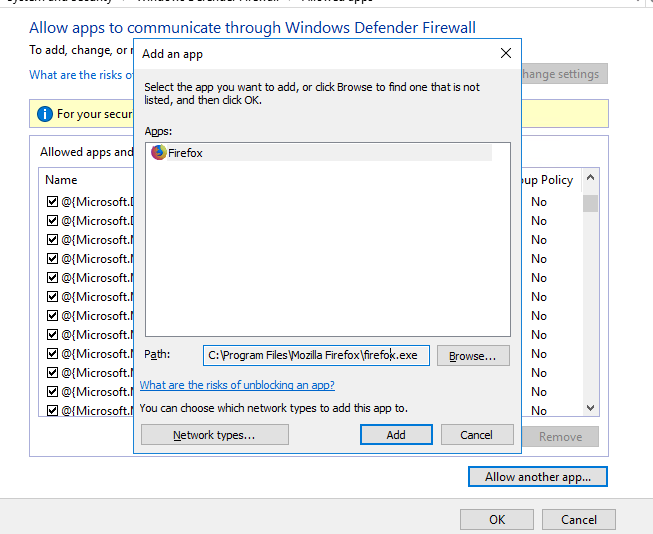Sort by the Name column header
The width and height of the screenshot is (653, 534).
point(61,180)
